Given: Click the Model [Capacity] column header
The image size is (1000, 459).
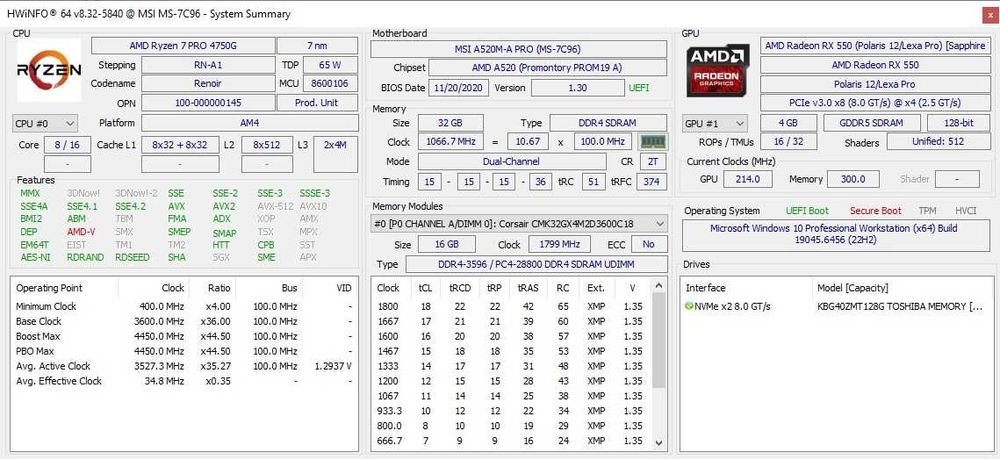Looking at the screenshot, I should 852,288.
